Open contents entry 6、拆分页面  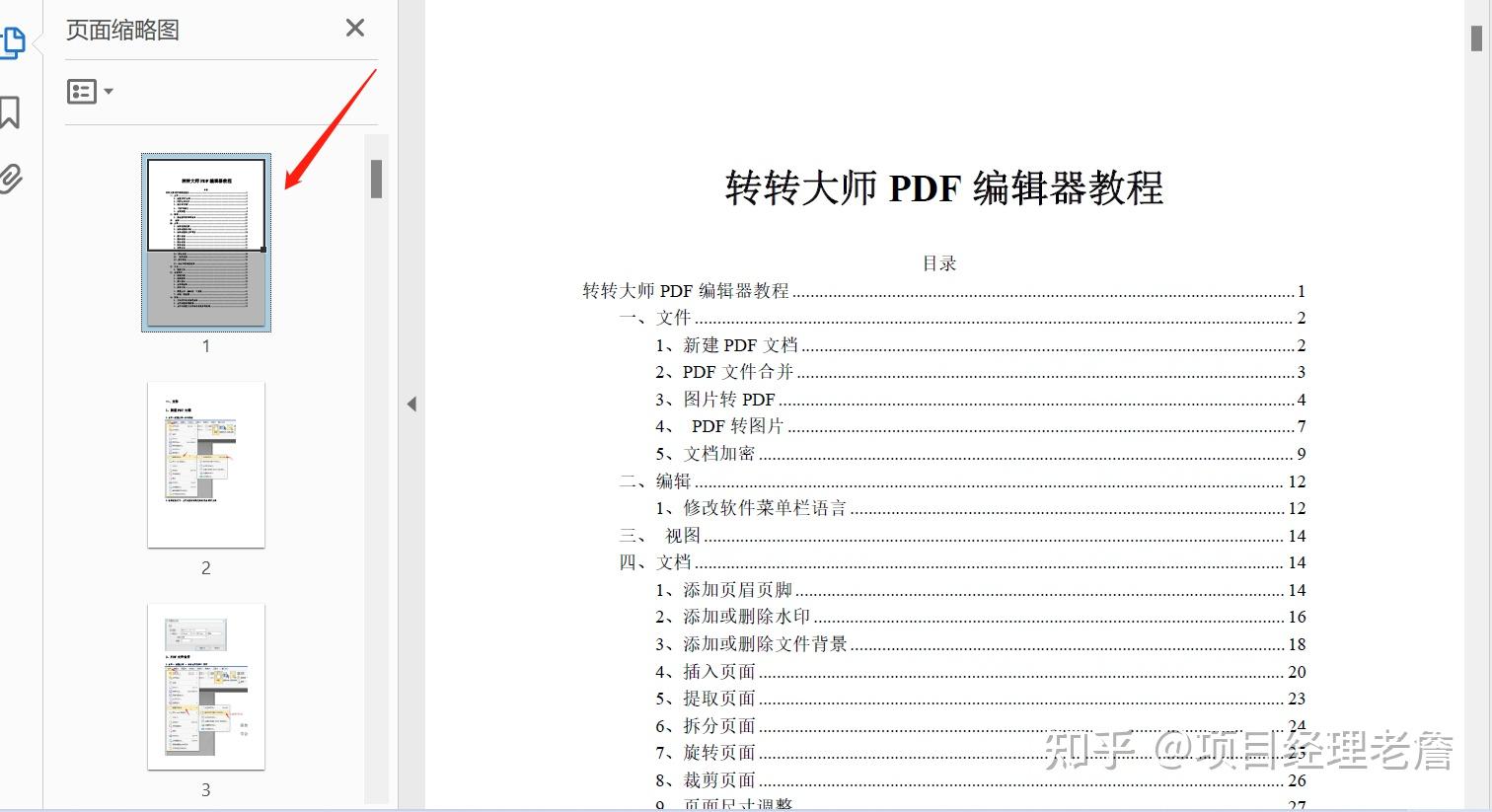tap(980, 726)
